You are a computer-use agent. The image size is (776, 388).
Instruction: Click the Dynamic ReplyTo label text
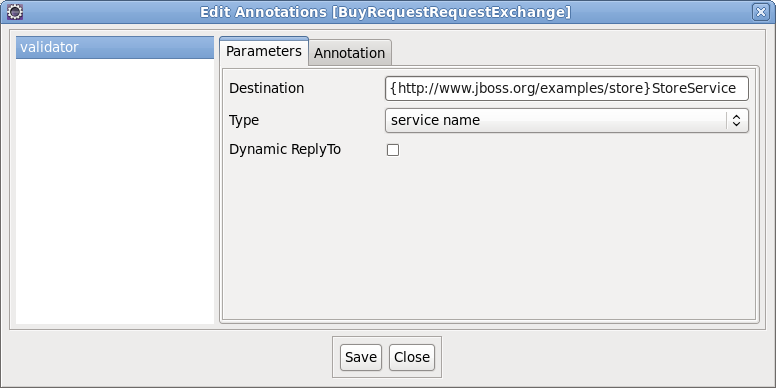(285, 149)
